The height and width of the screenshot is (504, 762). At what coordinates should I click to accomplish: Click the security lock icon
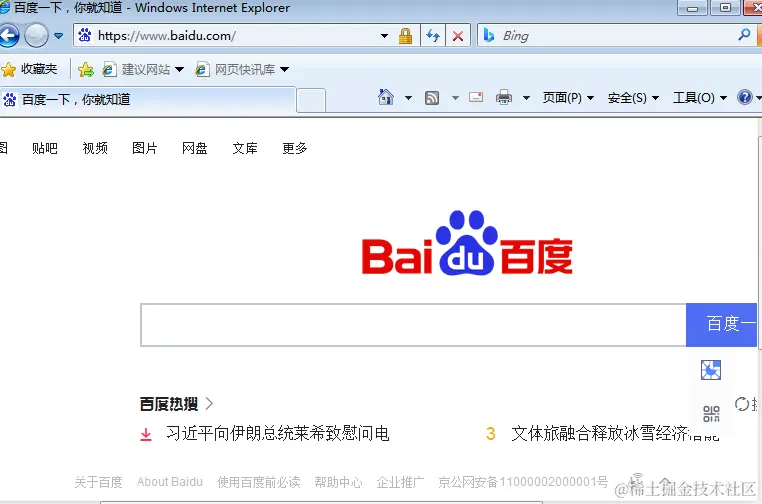click(405, 36)
